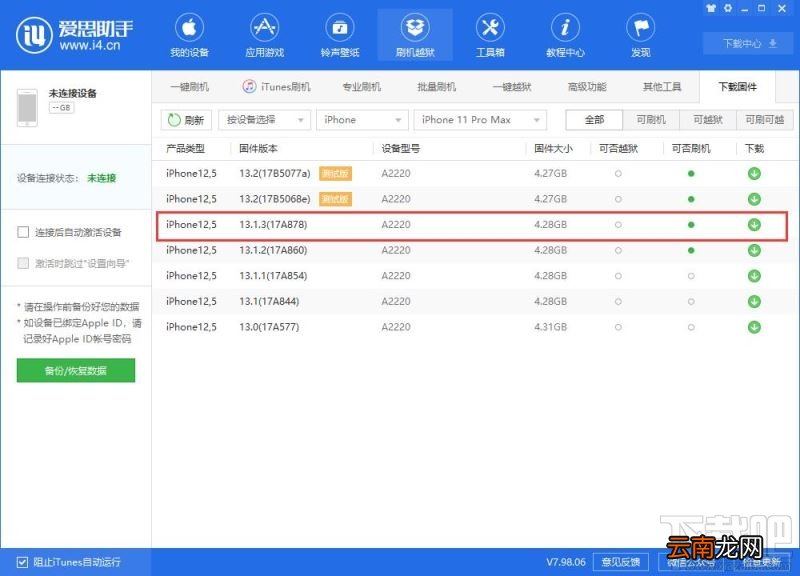Switch to the 批量刷机 tab
The width and height of the screenshot is (800, 576).
point(436,87)
